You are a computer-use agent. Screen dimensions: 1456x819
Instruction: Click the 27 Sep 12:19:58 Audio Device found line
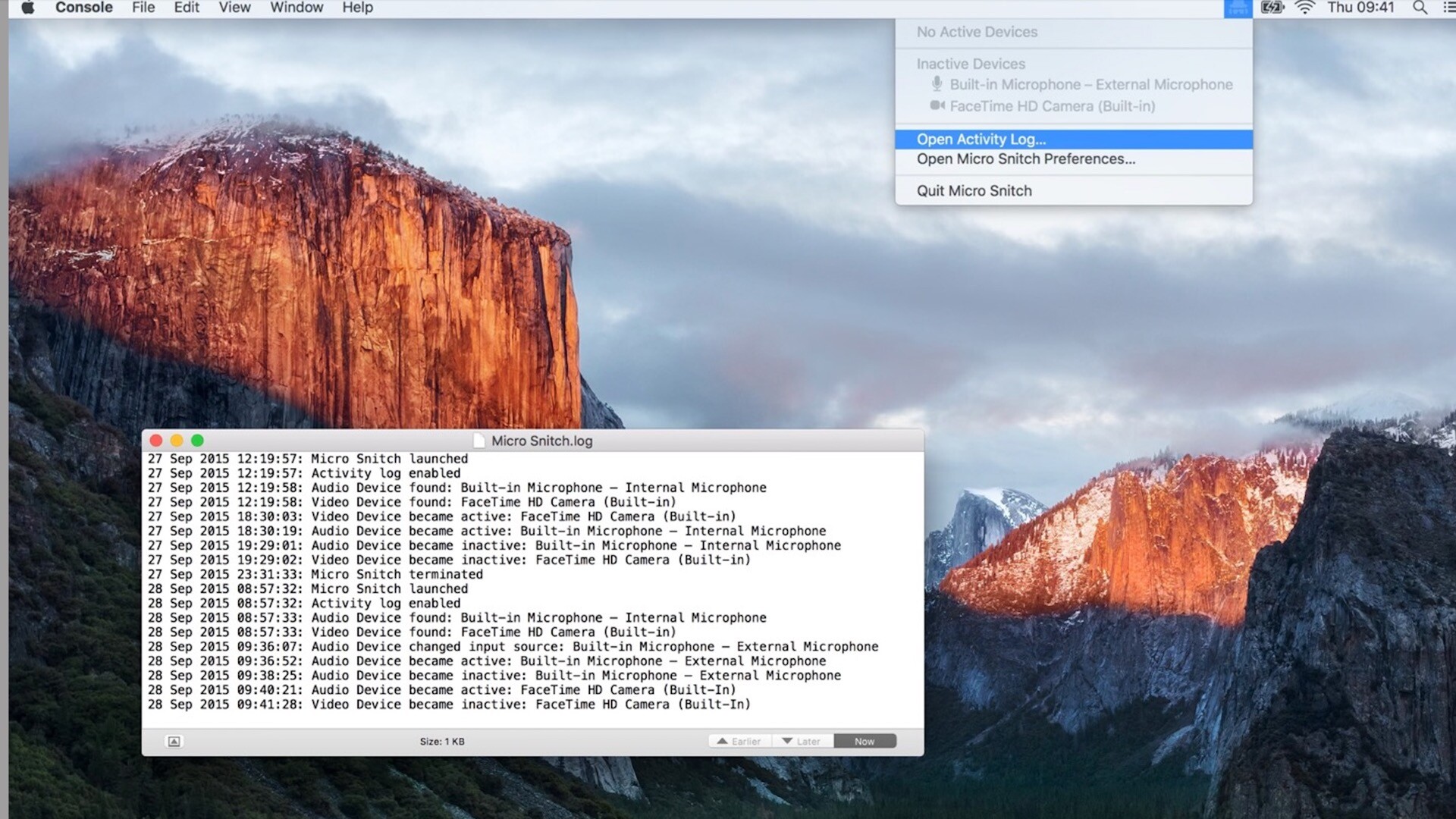(x=457, y=488)
